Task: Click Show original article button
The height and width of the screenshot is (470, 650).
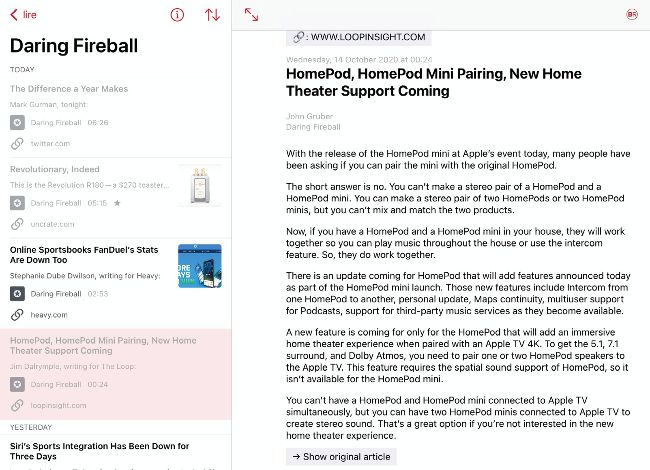Action: 341,457
